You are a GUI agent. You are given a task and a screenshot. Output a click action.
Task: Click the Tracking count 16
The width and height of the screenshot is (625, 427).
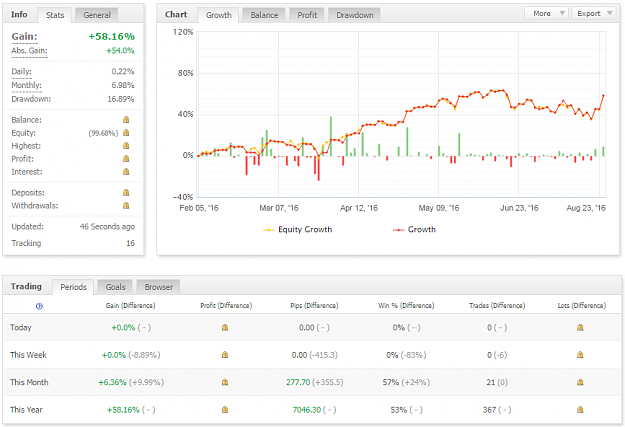[130, 243]
